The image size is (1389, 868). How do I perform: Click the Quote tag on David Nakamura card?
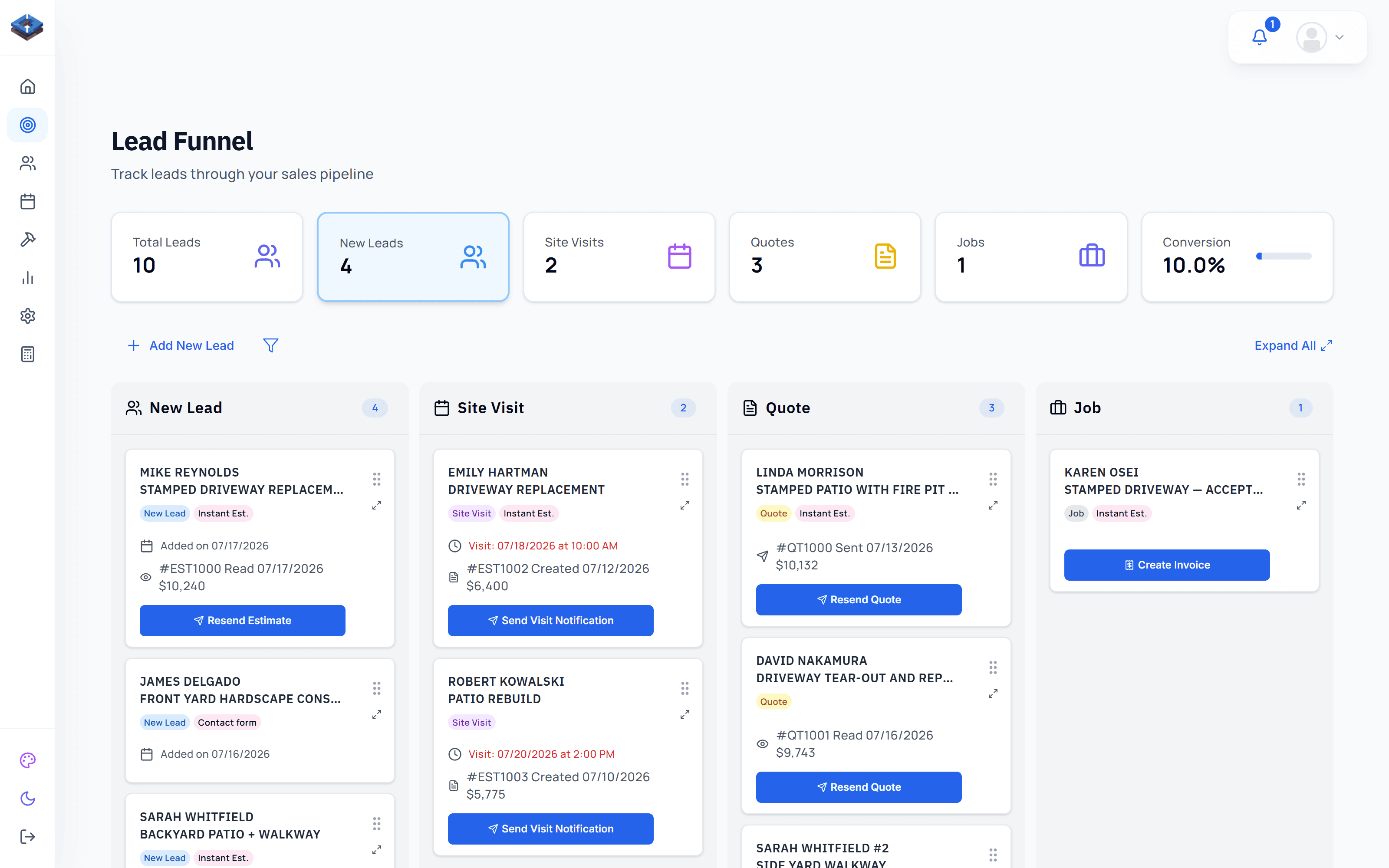click(x=773, y=701)
